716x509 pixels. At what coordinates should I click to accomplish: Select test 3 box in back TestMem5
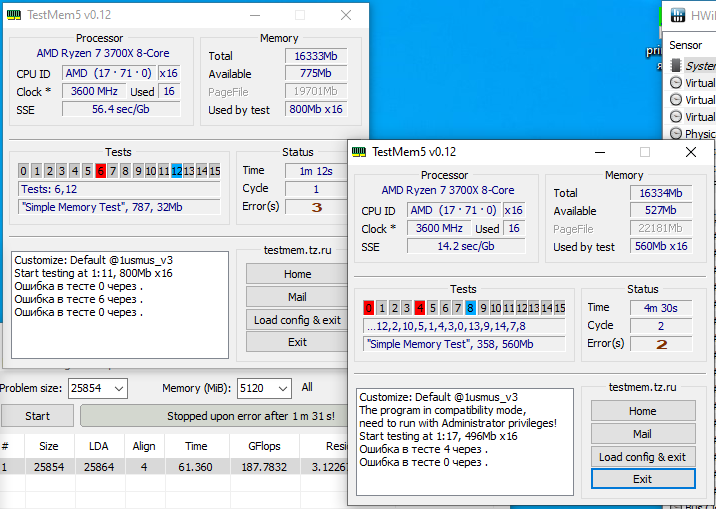click(62, 171)
